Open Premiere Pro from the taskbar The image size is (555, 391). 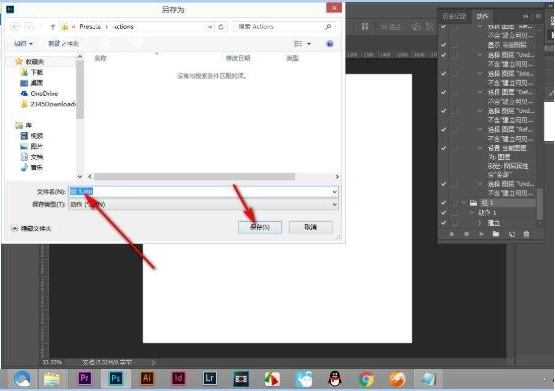pyautogui.click(x=84, y=379)
